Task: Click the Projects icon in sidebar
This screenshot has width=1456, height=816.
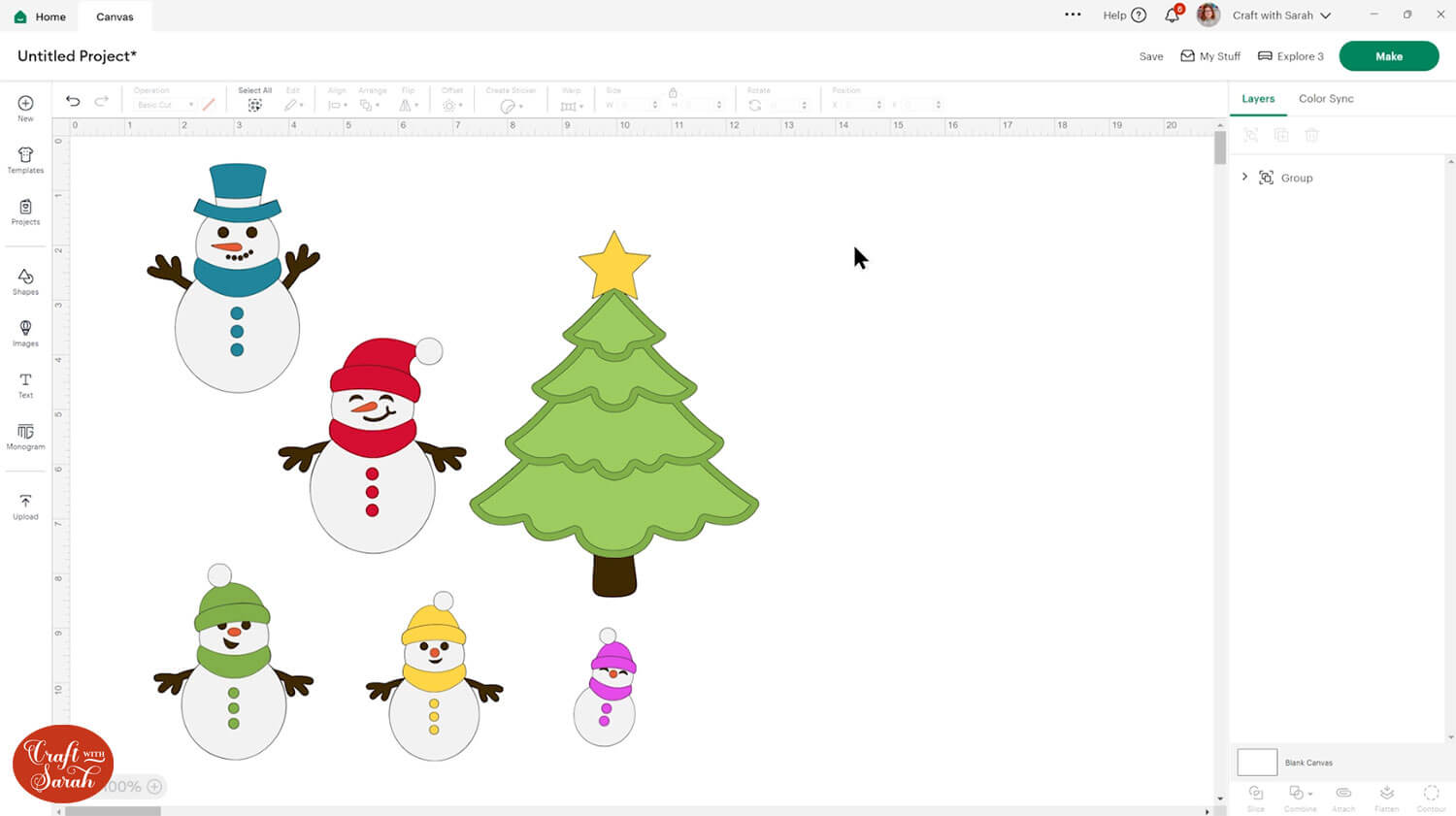Action: pos(25,212)
